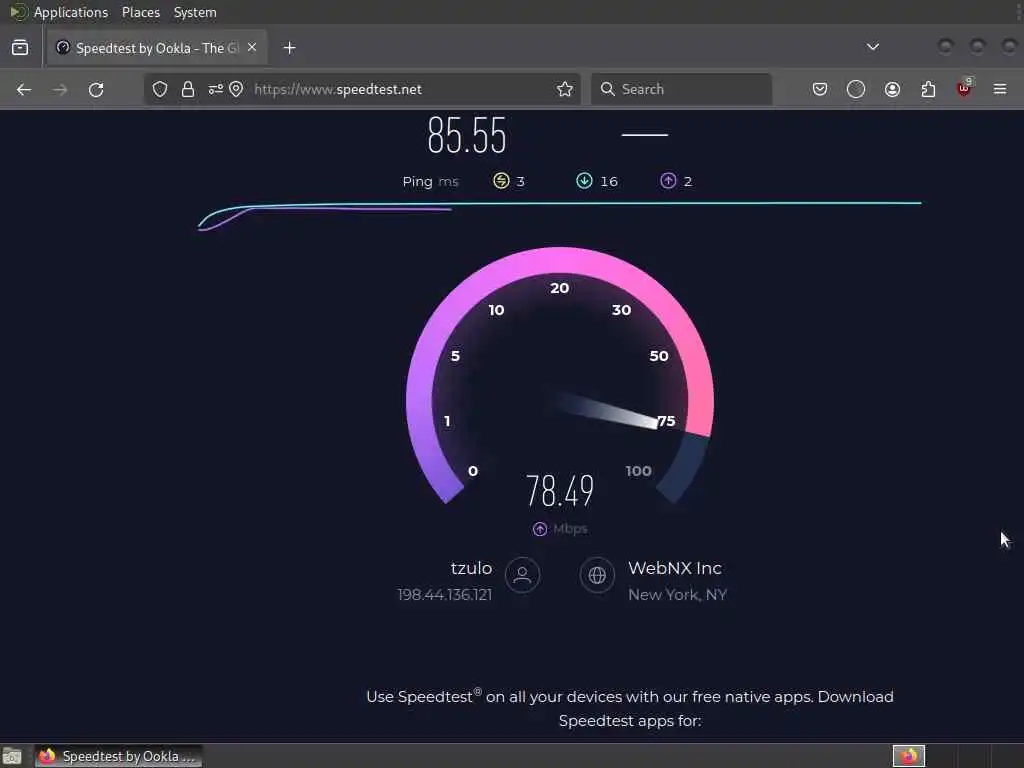
Task: Reload the current page
Action: (96, 89)
